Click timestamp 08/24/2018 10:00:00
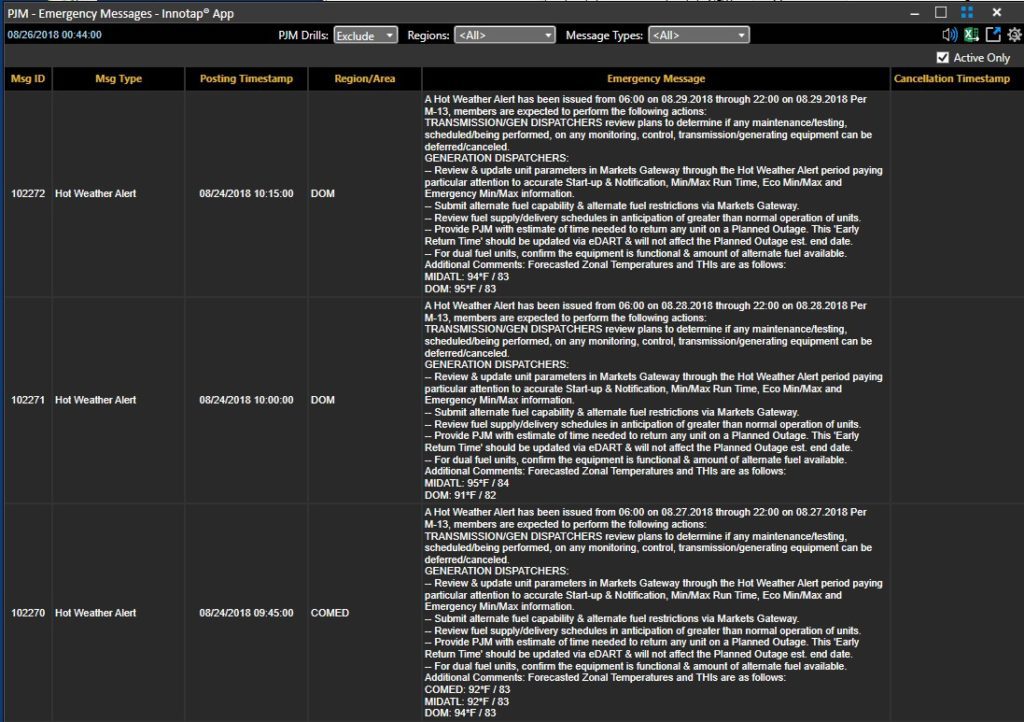1024x722 pixels. (246, 400)
